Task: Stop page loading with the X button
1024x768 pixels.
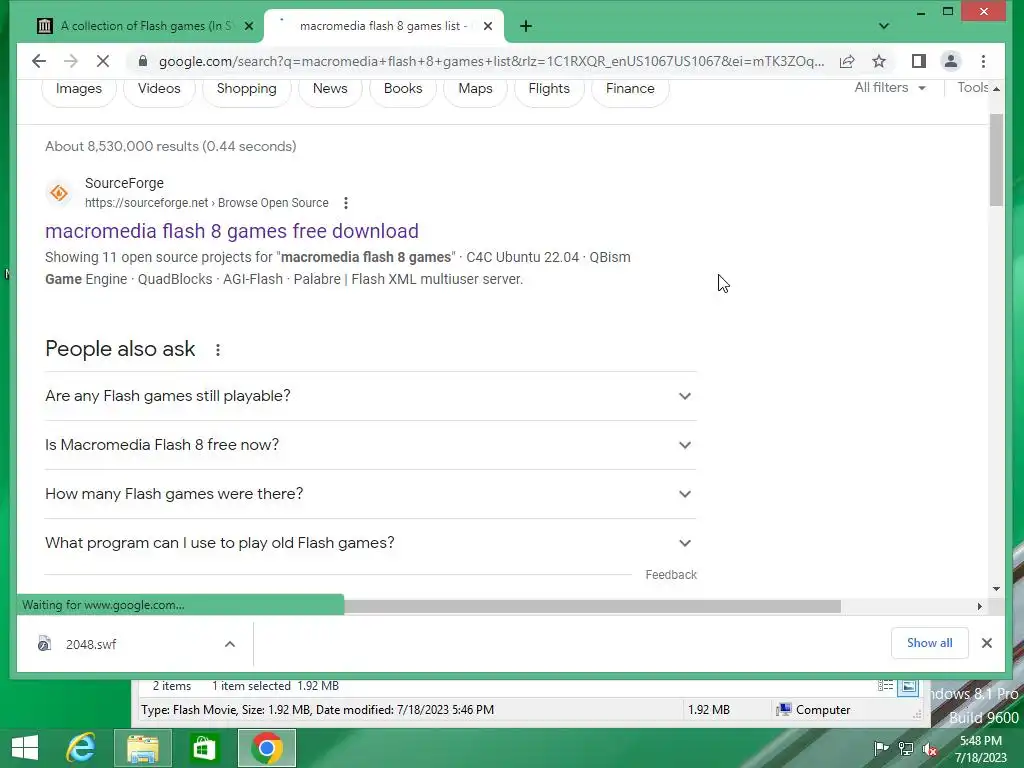Action: pos(103,61)
